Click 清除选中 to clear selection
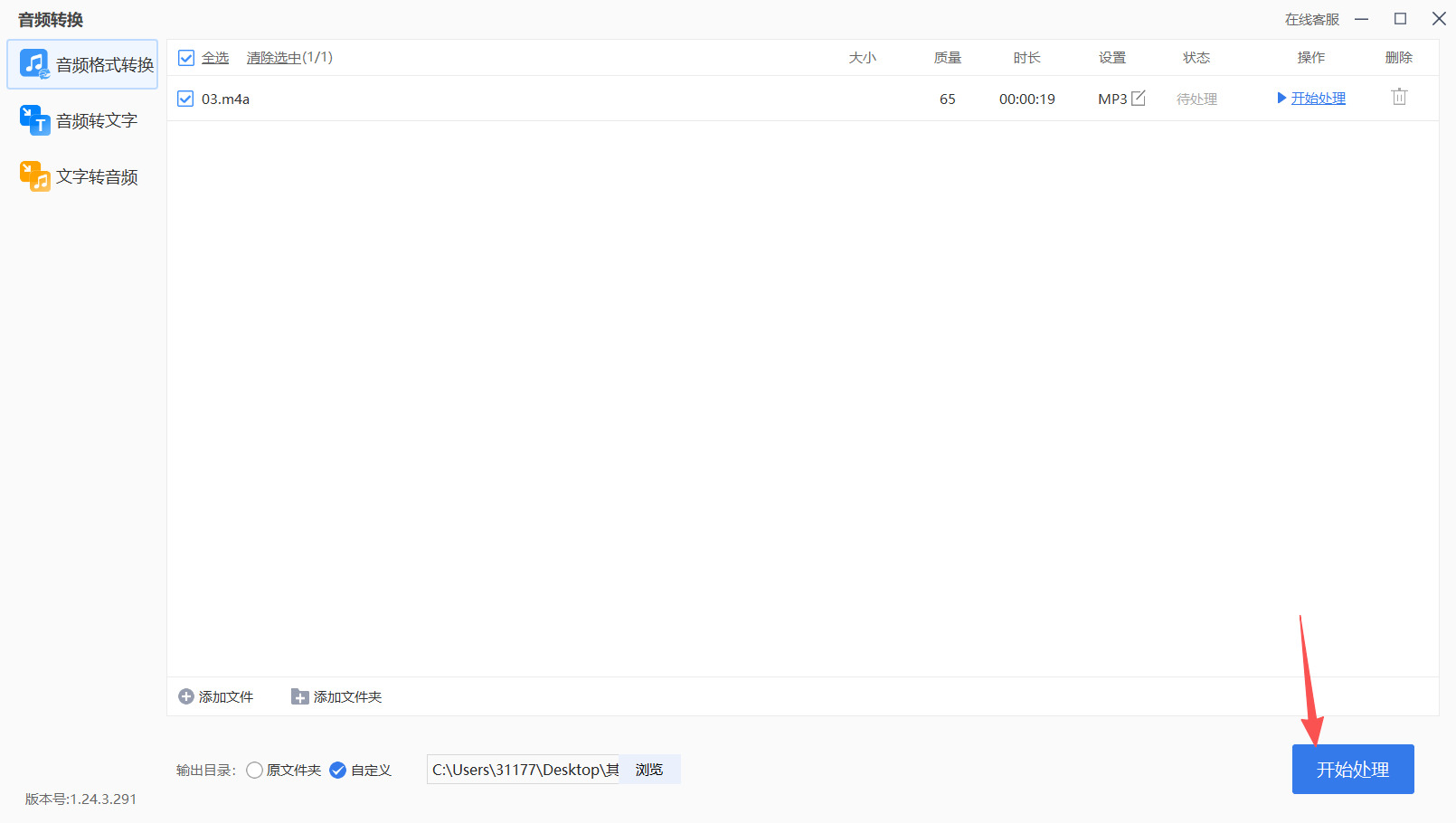This screenshot has width=1456, height=823. (274, 58)
